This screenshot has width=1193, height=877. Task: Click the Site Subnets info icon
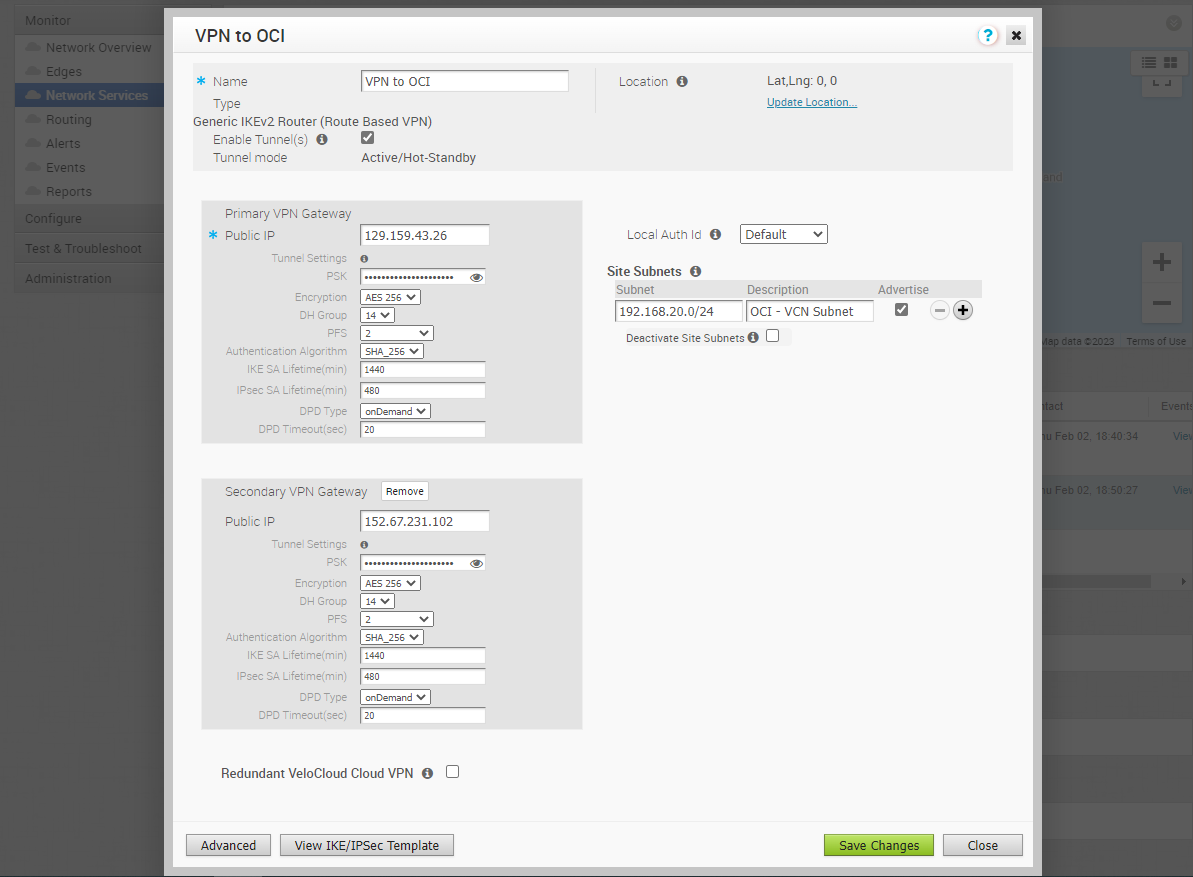point(695,272)
